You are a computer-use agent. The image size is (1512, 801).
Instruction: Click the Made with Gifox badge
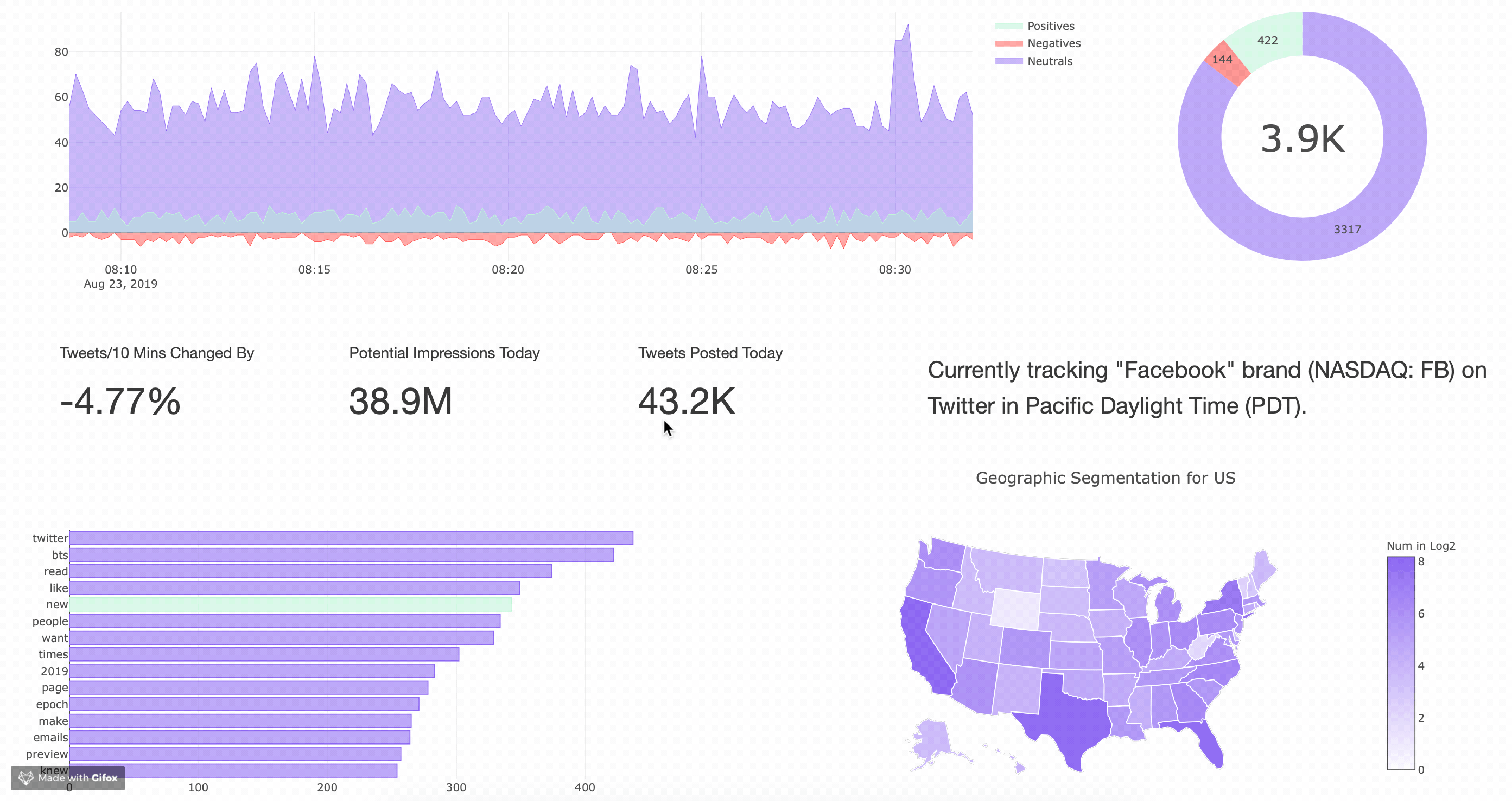click(x=68, y=778)
